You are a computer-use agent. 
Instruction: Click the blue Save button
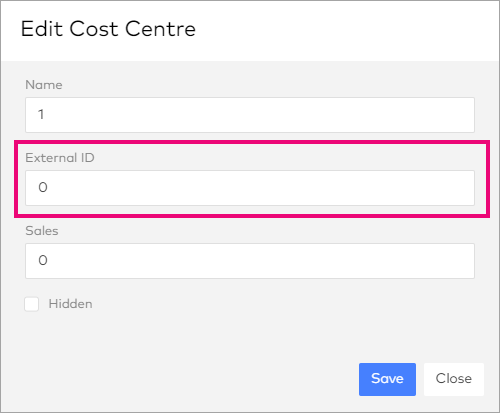[387, 379]
